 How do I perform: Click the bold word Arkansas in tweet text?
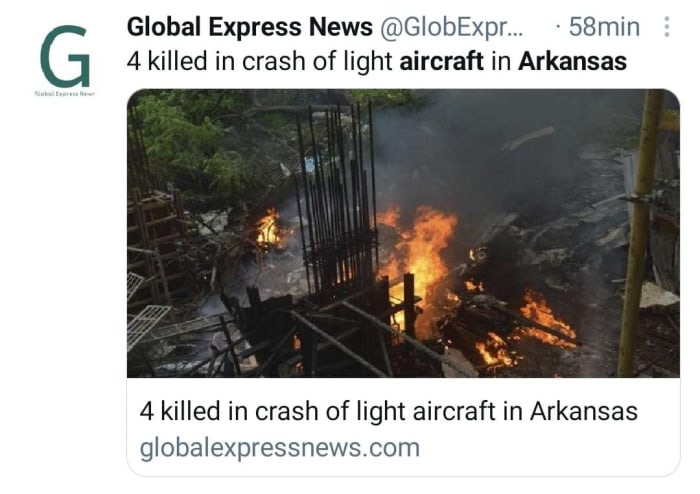pos(572,61)
